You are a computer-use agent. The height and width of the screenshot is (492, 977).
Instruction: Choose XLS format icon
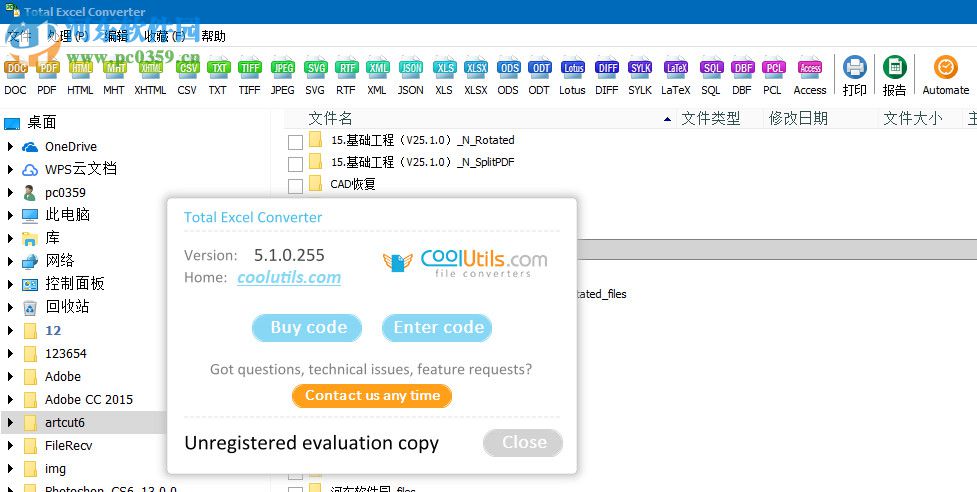tap(444, 69)
